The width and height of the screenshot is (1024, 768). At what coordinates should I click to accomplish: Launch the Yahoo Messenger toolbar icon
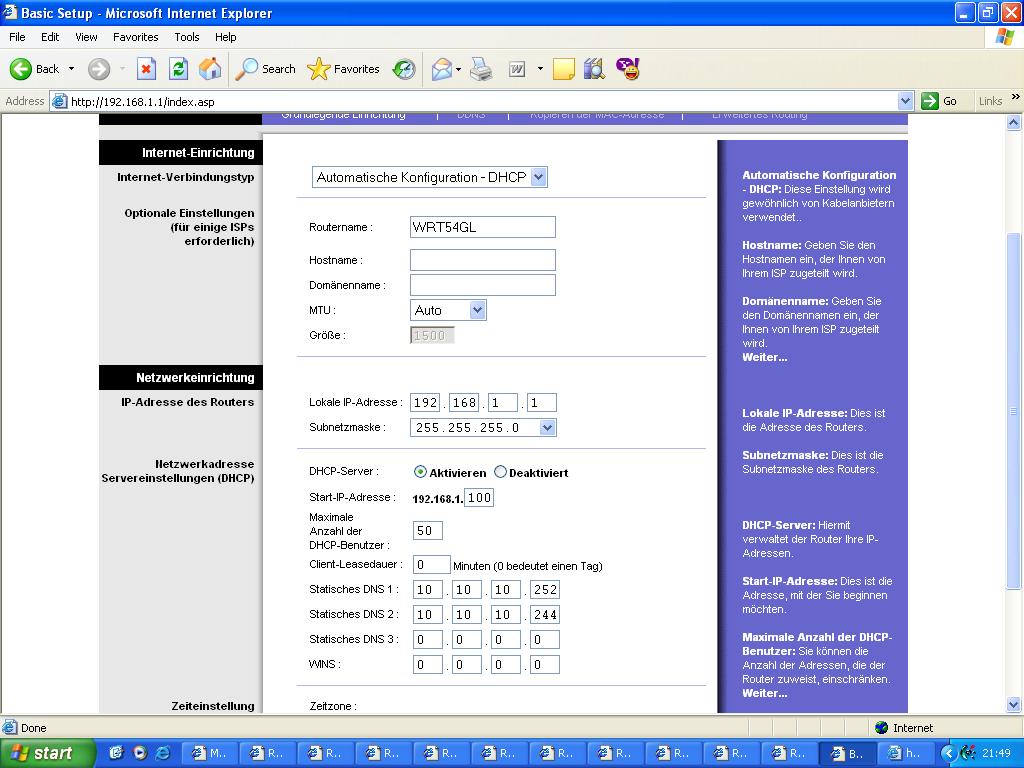tap(628, 69)
